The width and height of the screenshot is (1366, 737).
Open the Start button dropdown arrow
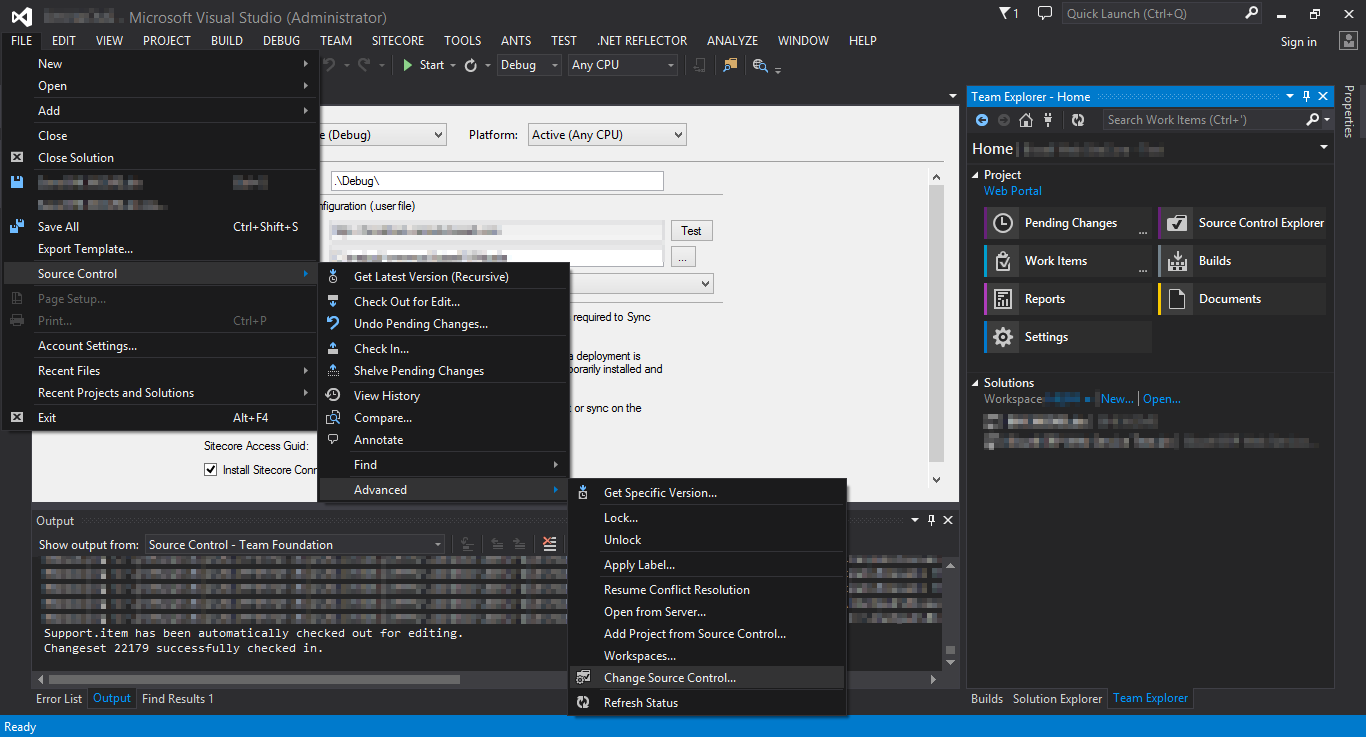point(452,65)
